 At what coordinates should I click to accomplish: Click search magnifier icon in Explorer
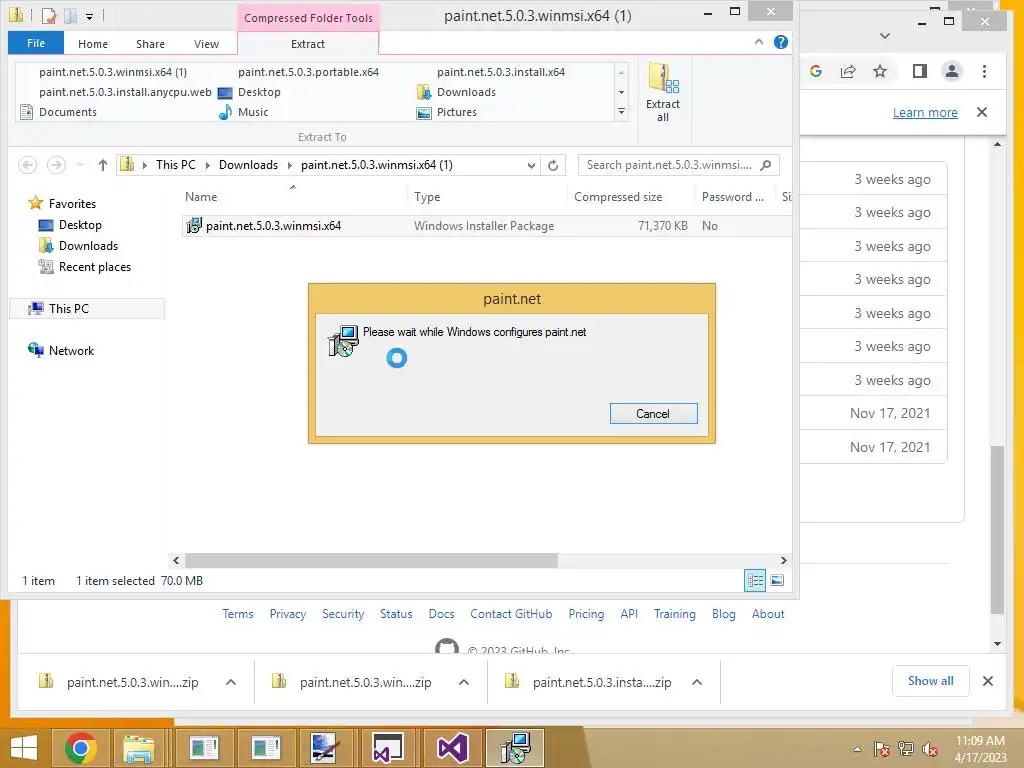coord(766,165)
